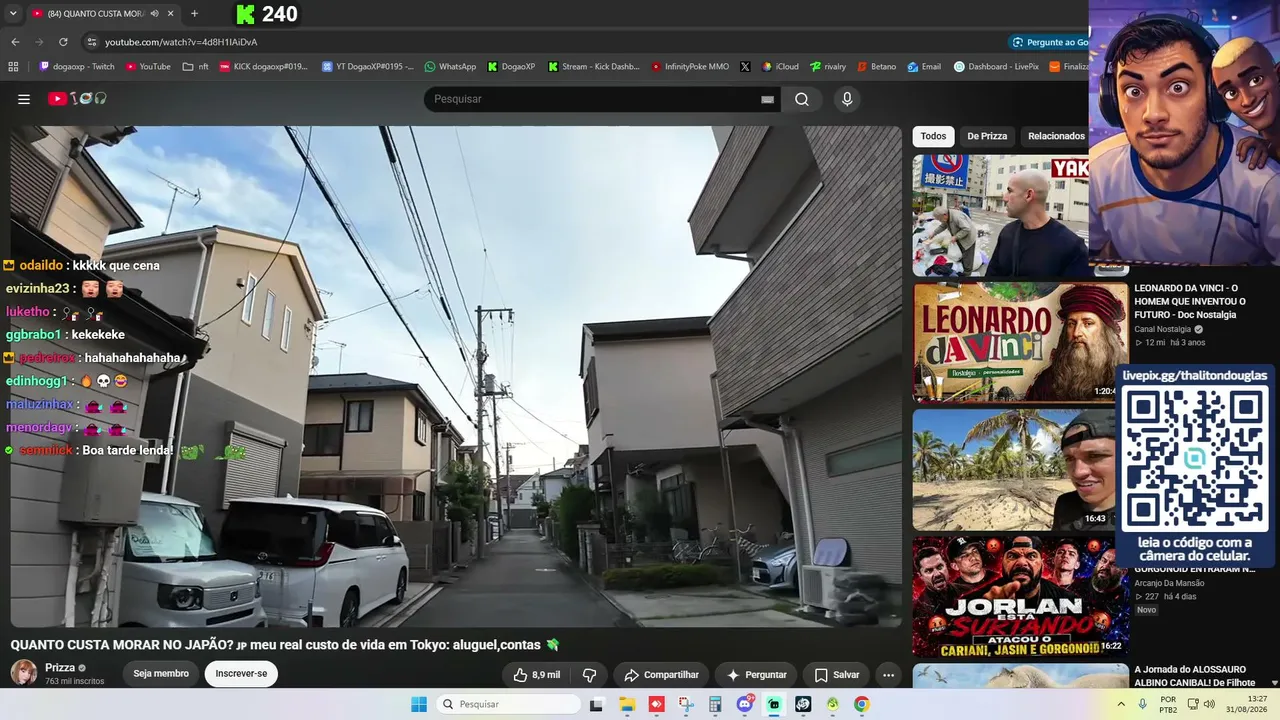Mute the tab via its audio icon
The image size is (1280, 720).
[154, 14]
